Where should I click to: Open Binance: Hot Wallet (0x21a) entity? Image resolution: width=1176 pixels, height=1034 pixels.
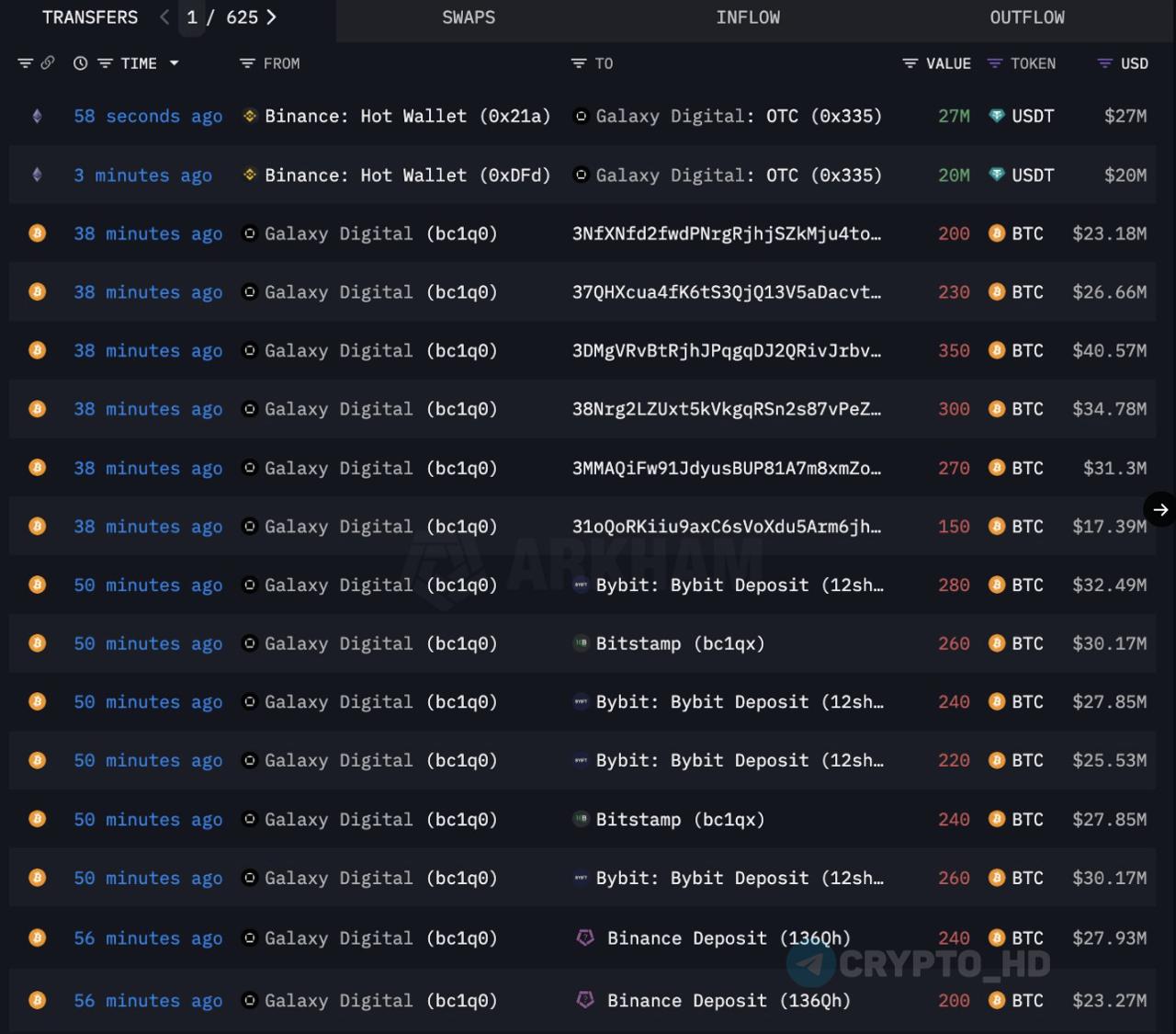coord(407,117)
